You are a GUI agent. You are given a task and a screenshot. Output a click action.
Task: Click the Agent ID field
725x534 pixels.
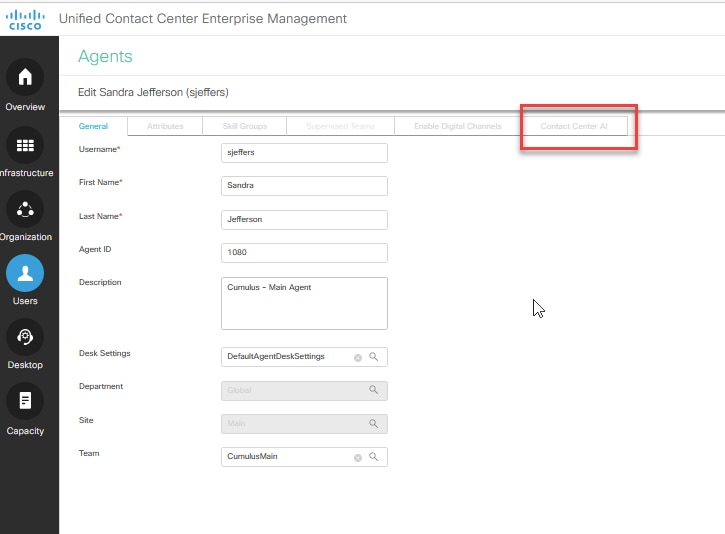tap(304, 252)
